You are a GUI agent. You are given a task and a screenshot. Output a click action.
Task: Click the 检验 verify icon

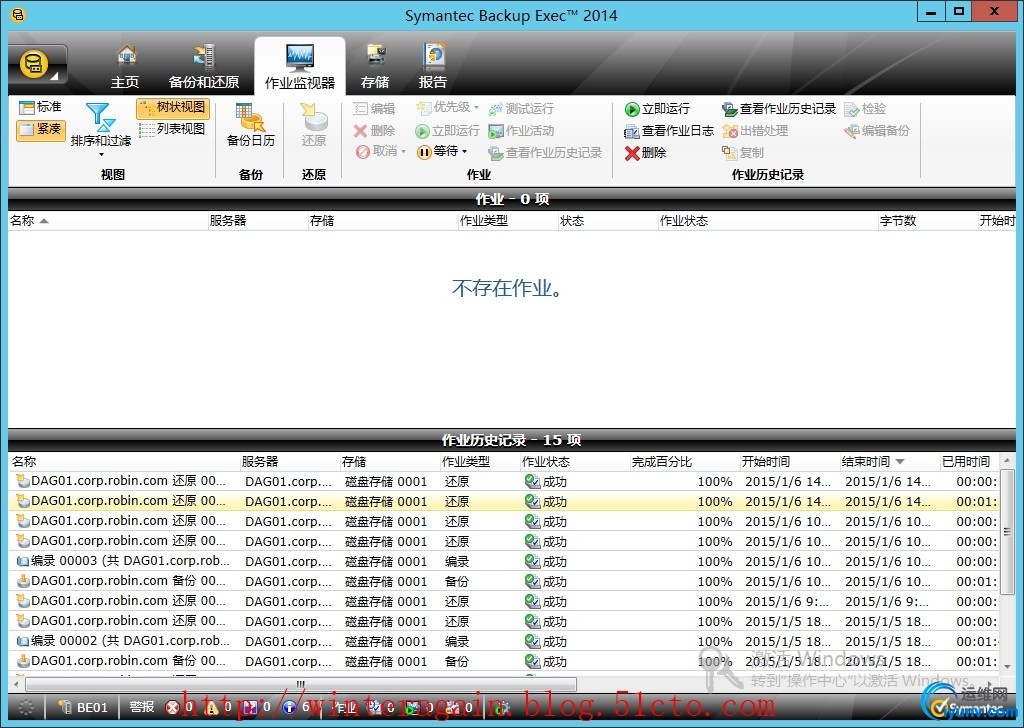point(852,109)
